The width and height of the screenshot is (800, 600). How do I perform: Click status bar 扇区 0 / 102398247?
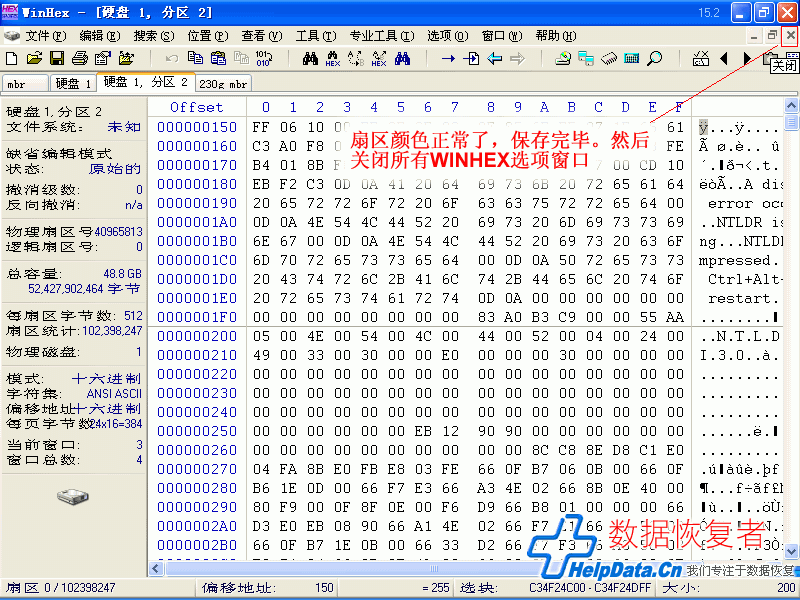[61, 588]
